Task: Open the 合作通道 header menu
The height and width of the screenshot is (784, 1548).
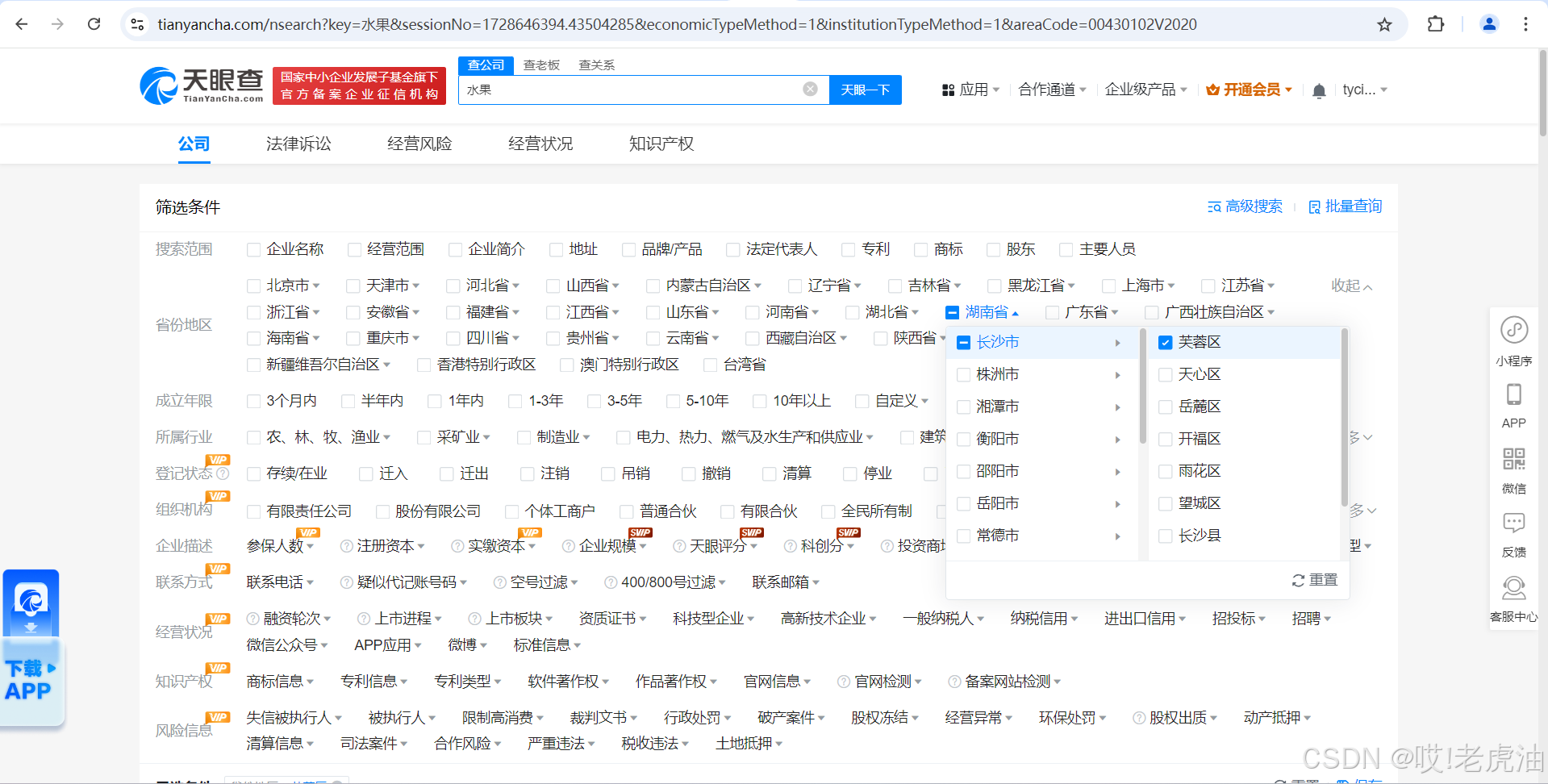Action: 1052,90
